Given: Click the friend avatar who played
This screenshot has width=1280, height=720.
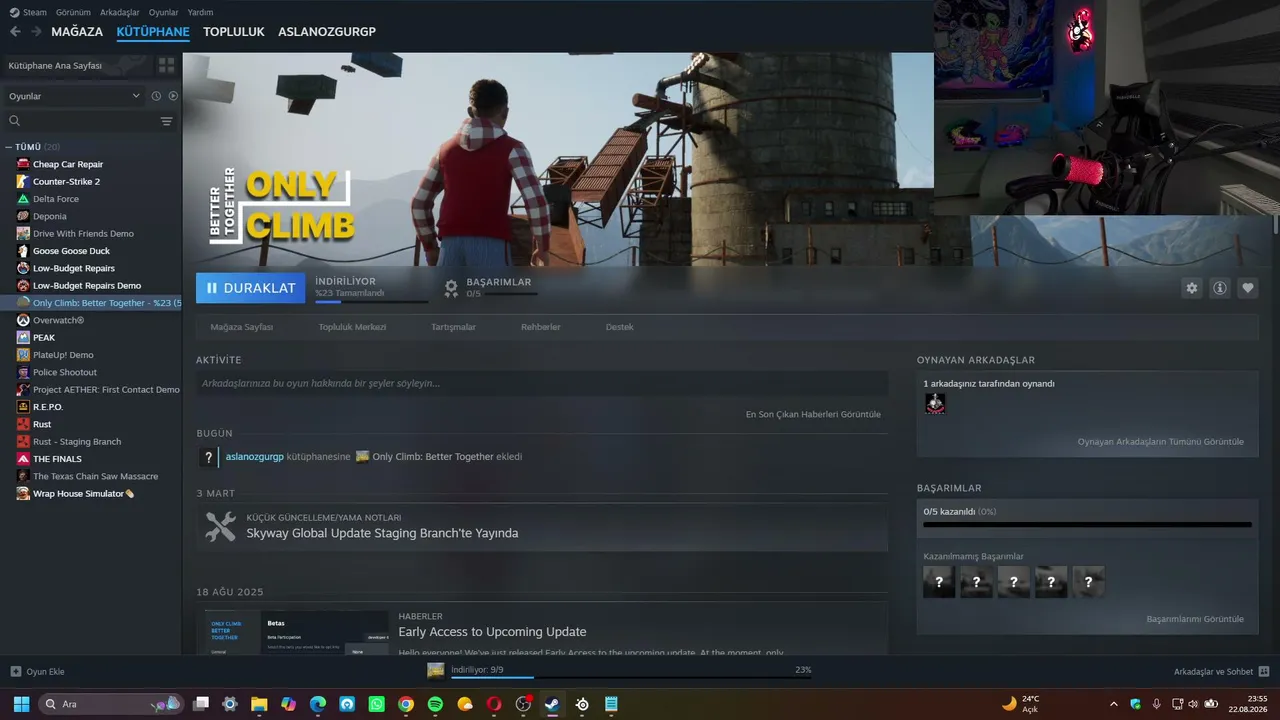Looking at the screenshot, I should tap(935, 403).
